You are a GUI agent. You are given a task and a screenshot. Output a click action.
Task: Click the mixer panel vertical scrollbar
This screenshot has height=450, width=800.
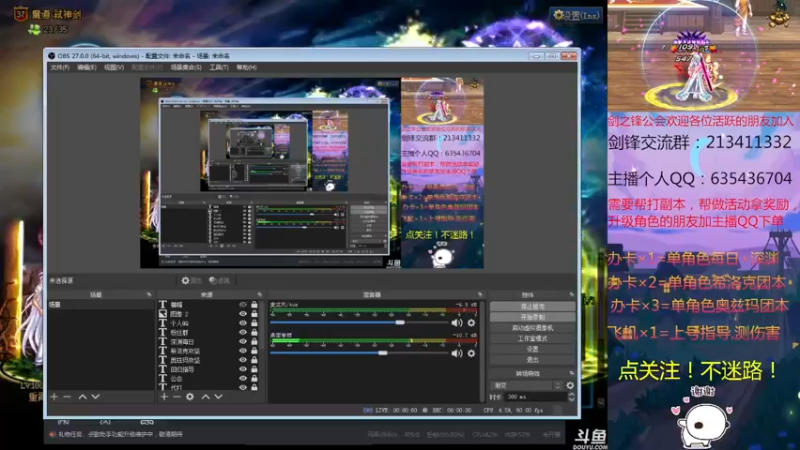pyautogui.click(x=483, y=351)
